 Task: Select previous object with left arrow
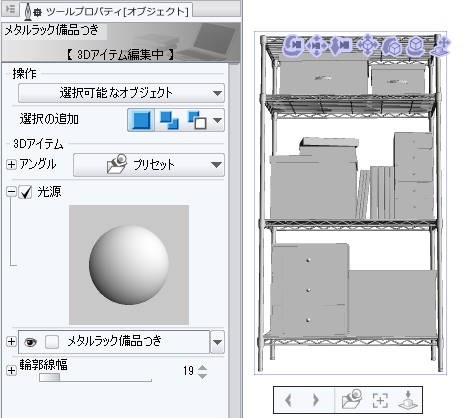[x=289, y=400]
